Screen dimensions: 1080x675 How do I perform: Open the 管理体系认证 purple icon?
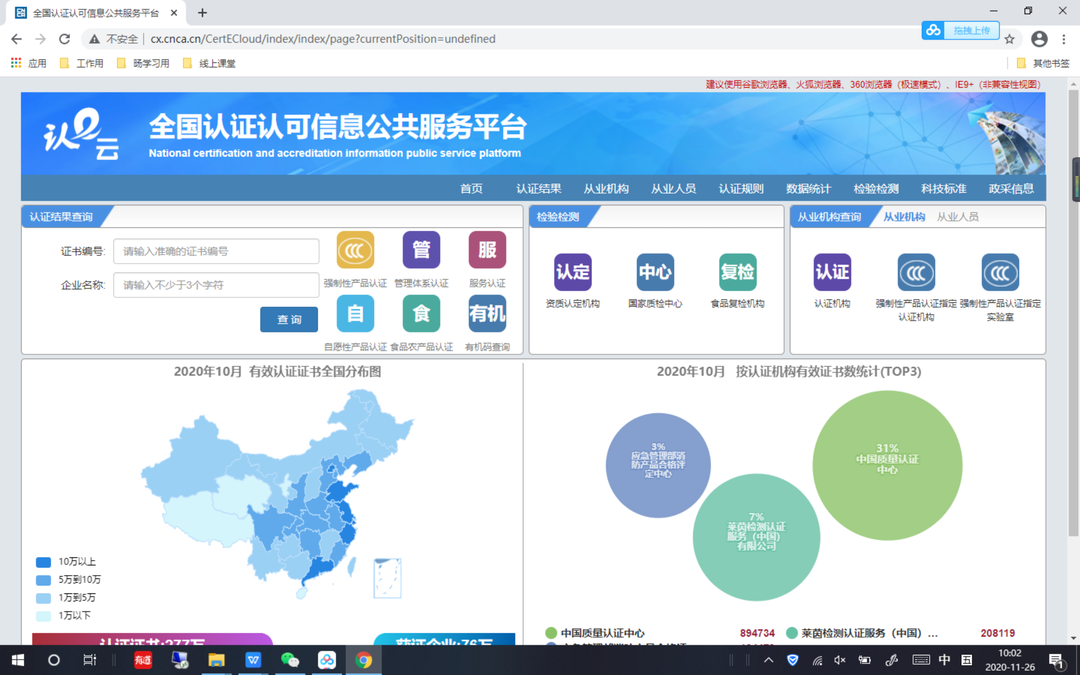(422, 249)
